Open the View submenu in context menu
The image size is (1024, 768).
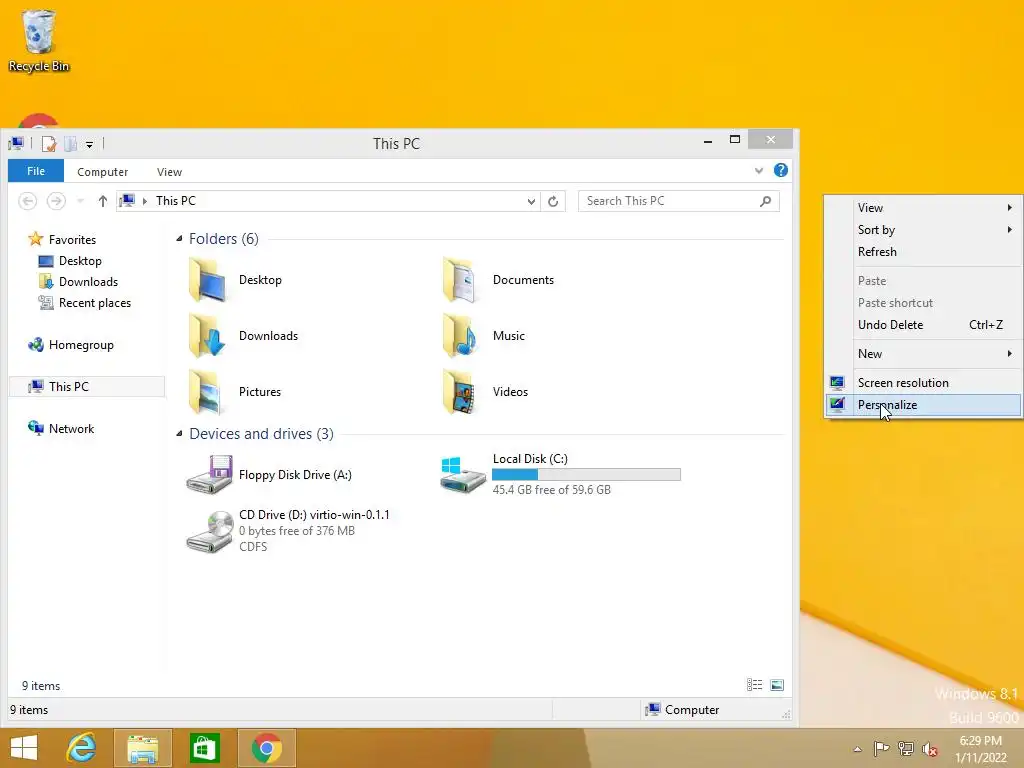tap(923, 208)
